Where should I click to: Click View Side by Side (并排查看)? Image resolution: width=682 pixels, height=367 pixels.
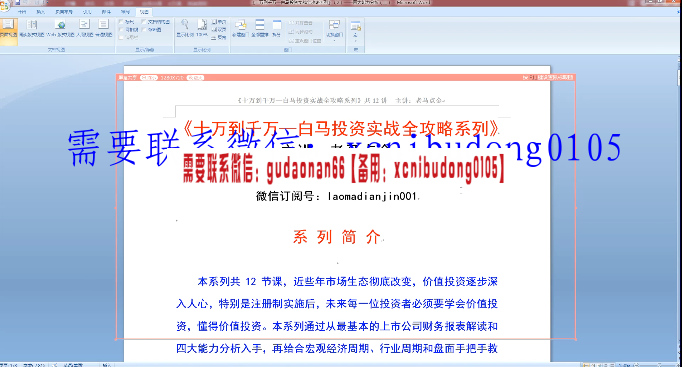301,23
